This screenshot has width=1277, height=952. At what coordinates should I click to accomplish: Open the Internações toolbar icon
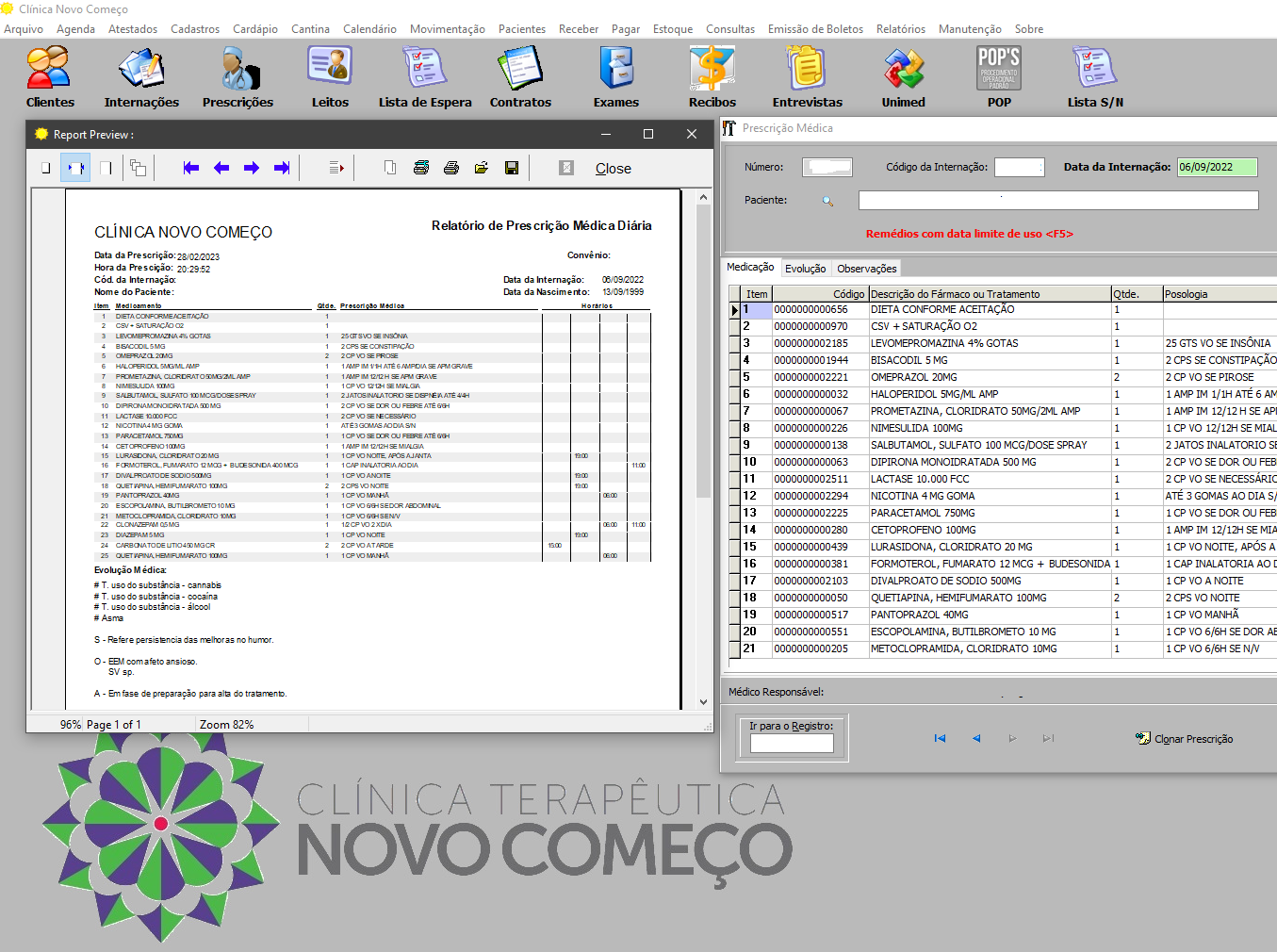coord(141,77)
